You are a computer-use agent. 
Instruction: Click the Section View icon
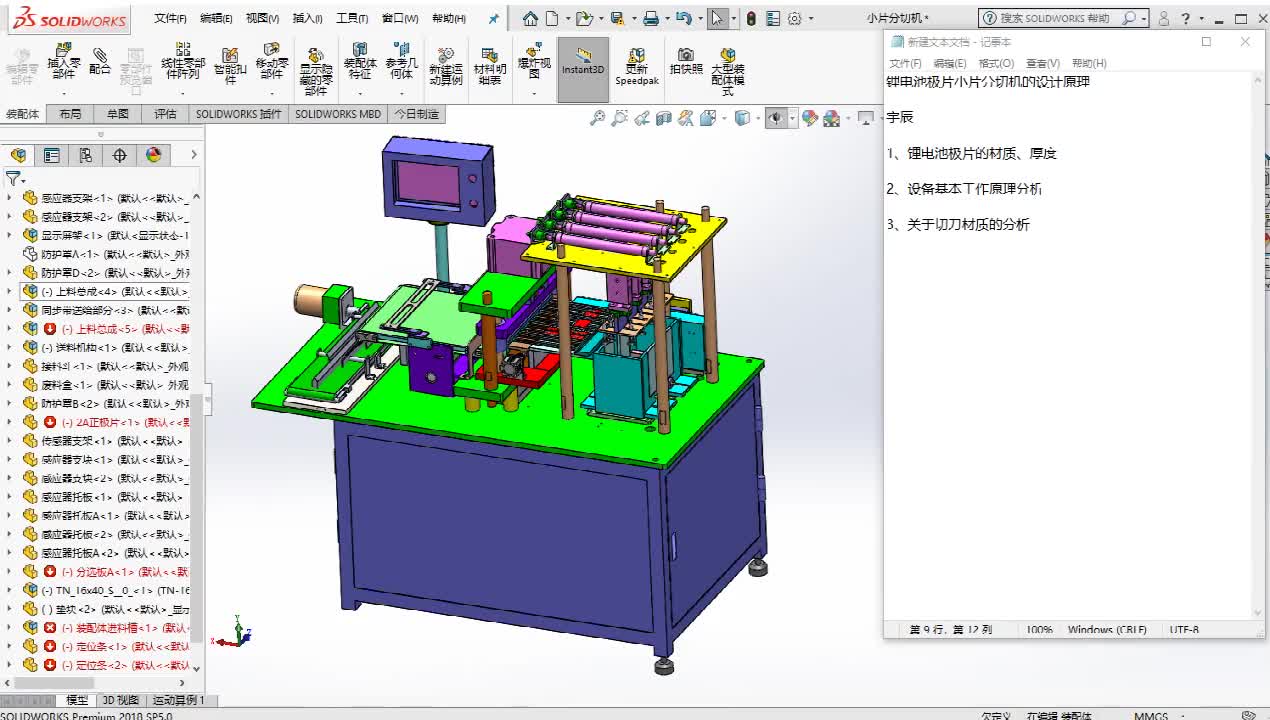663,118
